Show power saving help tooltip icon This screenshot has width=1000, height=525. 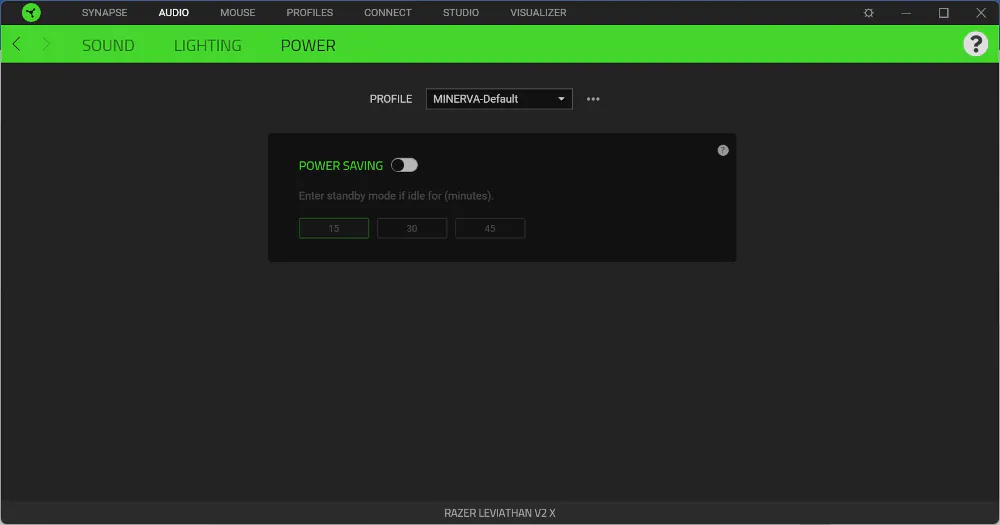(723, 151)
